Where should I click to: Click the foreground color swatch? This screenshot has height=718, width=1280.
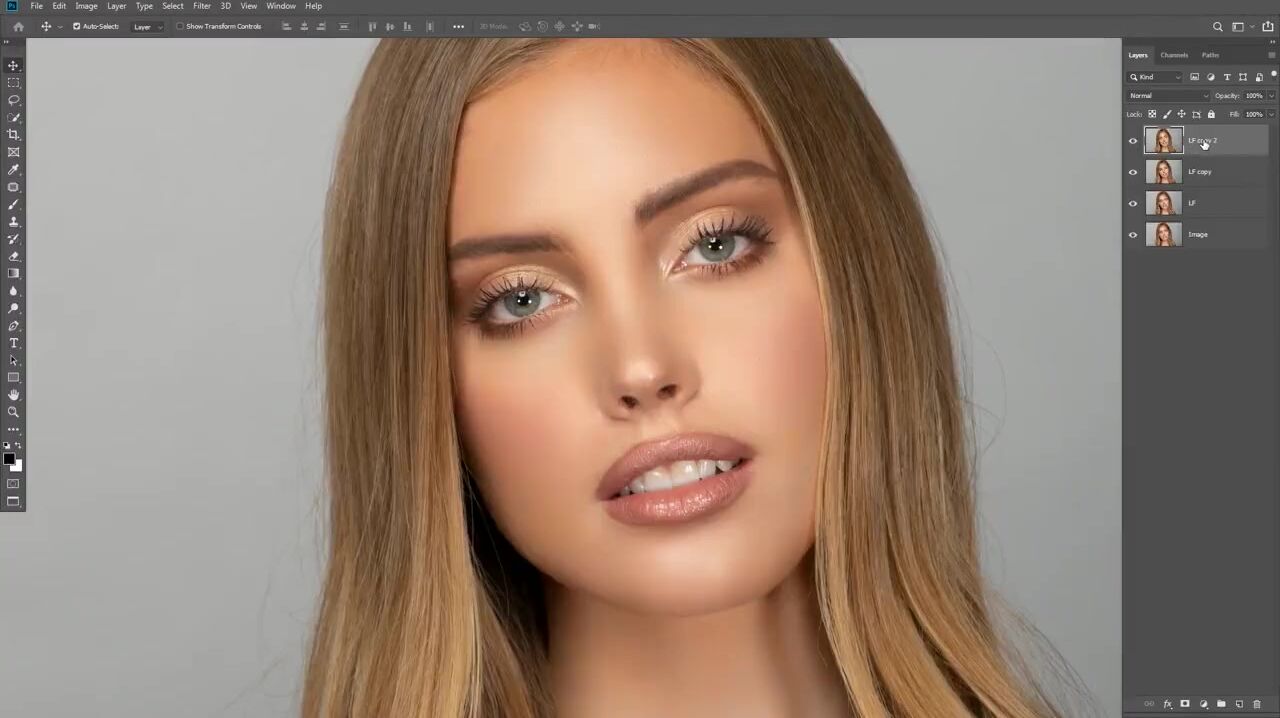click(9, 459)
